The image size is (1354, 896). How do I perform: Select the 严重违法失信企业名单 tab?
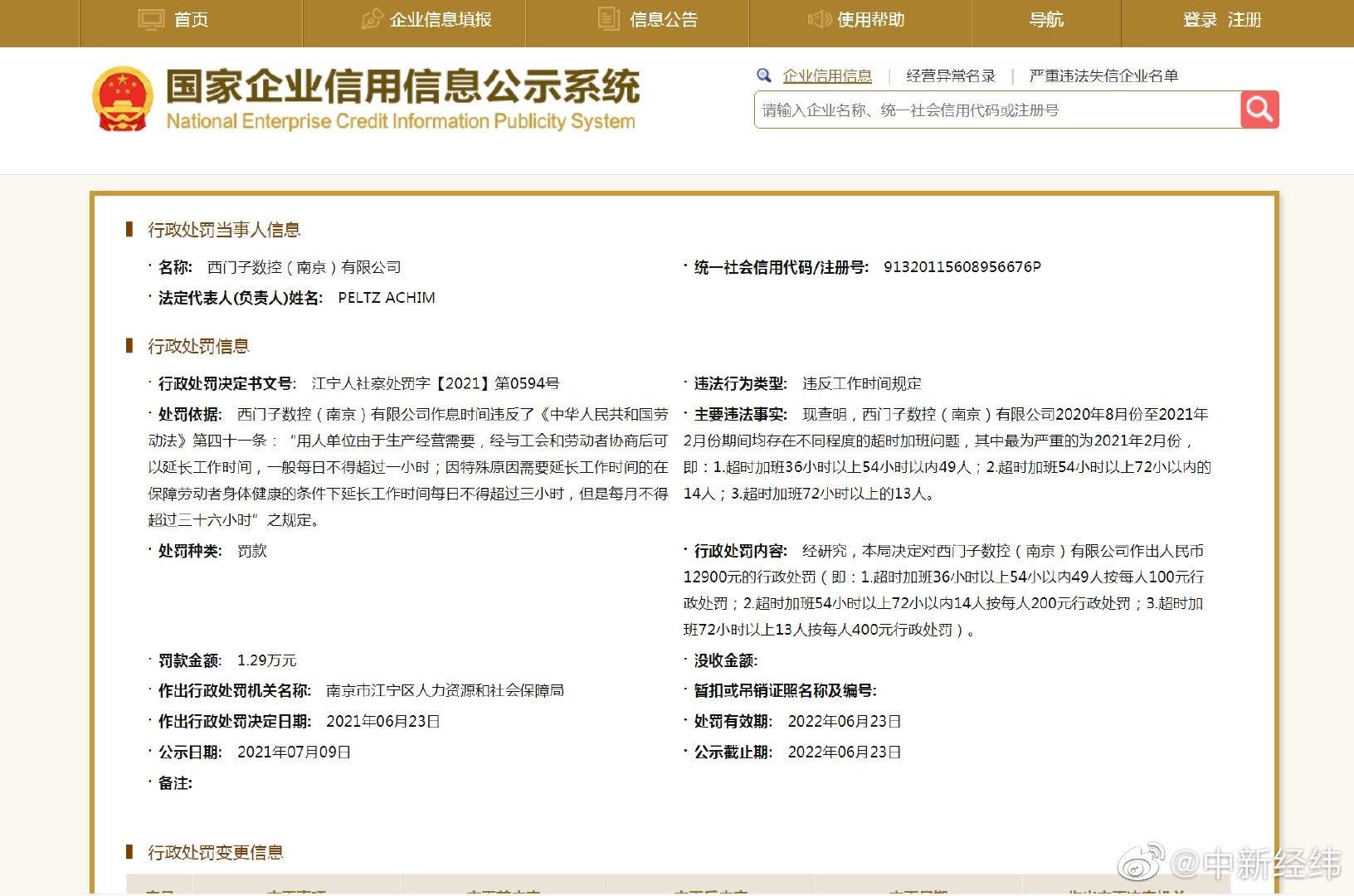1103,76
